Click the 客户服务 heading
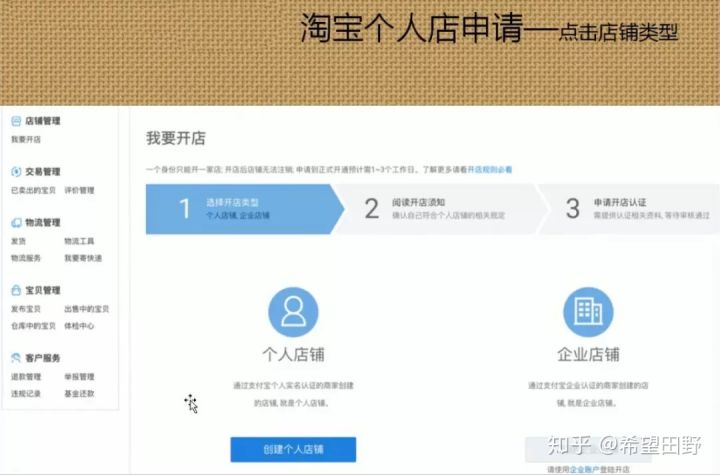720x475 pixels. (x=43, y=357)
